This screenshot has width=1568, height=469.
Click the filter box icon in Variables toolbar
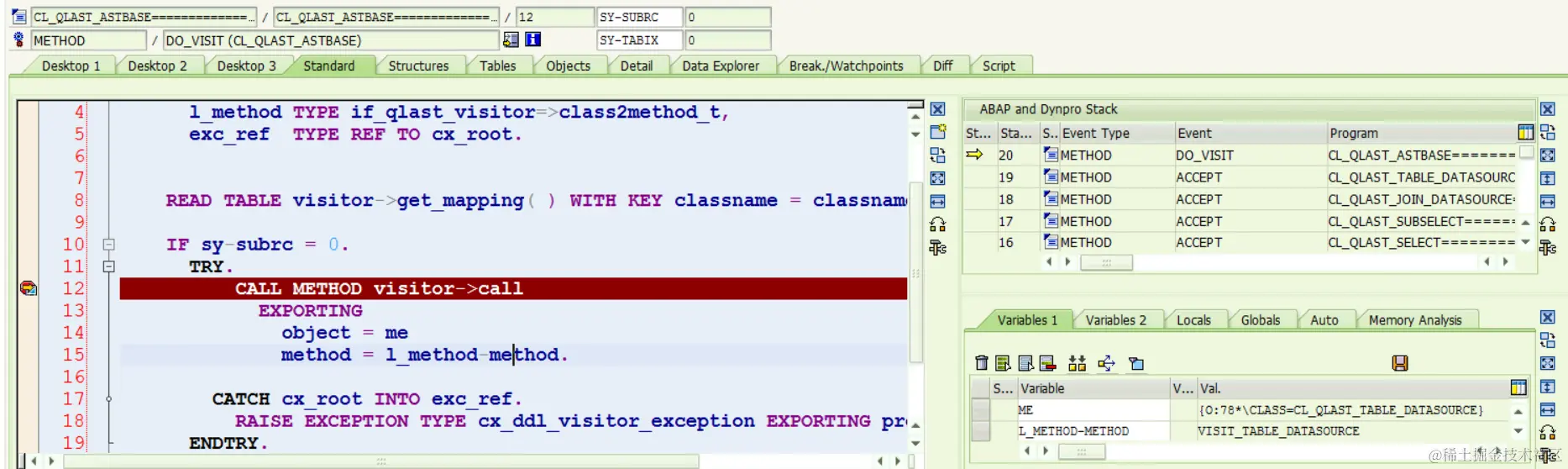[1136, 363]
